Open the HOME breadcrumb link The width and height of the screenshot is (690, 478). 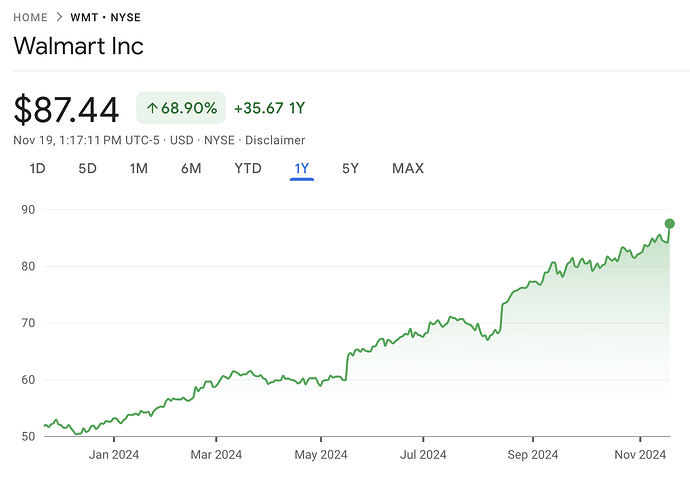pyautogui.click(x=30, y=18)
